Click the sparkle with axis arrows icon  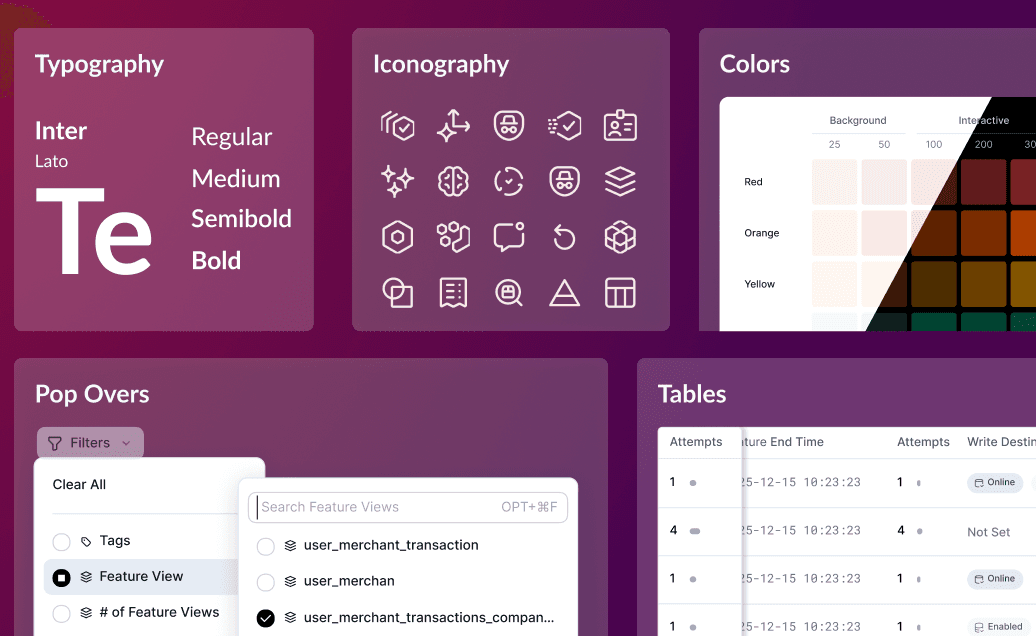453,125
